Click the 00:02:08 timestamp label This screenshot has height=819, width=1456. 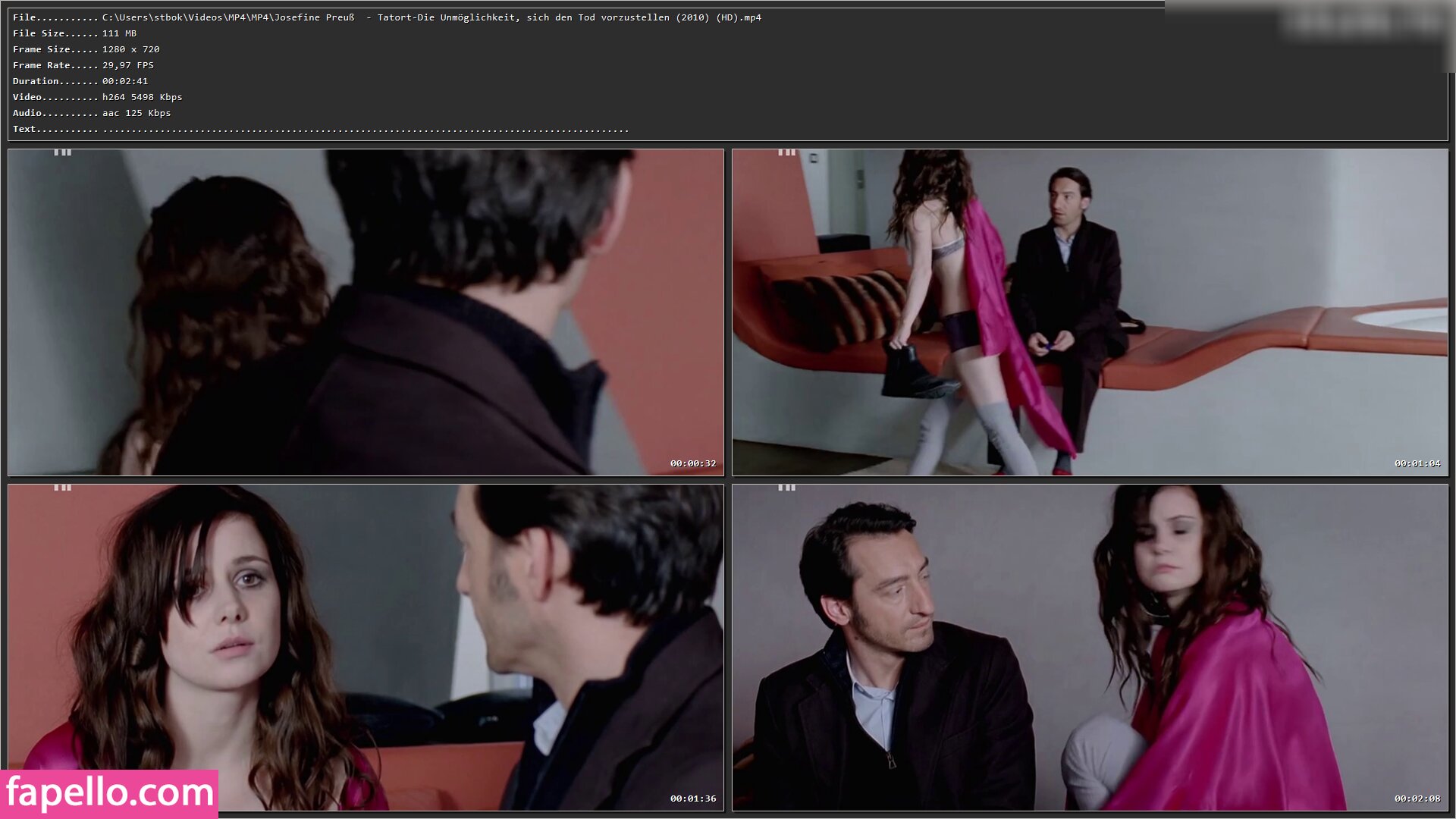[x=1417, y=799]
